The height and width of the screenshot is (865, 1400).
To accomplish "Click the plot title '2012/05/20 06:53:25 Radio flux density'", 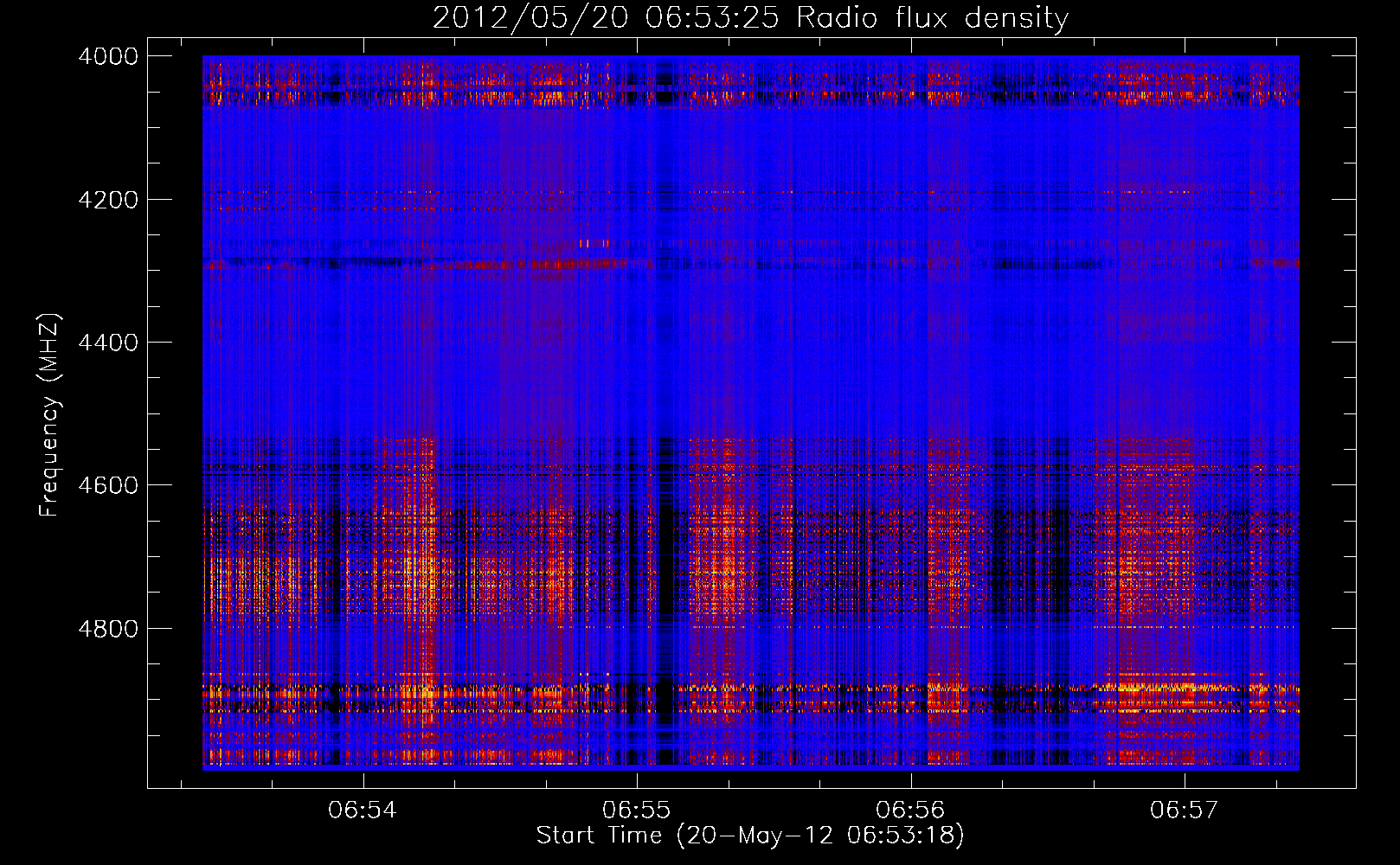I will 750,17.
